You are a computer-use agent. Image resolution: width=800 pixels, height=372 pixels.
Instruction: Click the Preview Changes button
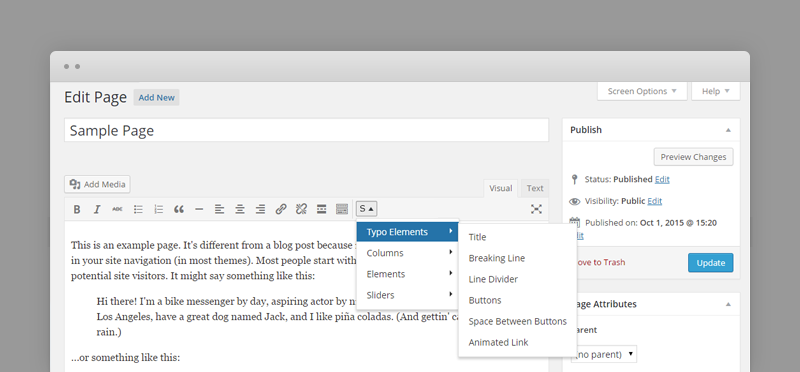(693, 157)
